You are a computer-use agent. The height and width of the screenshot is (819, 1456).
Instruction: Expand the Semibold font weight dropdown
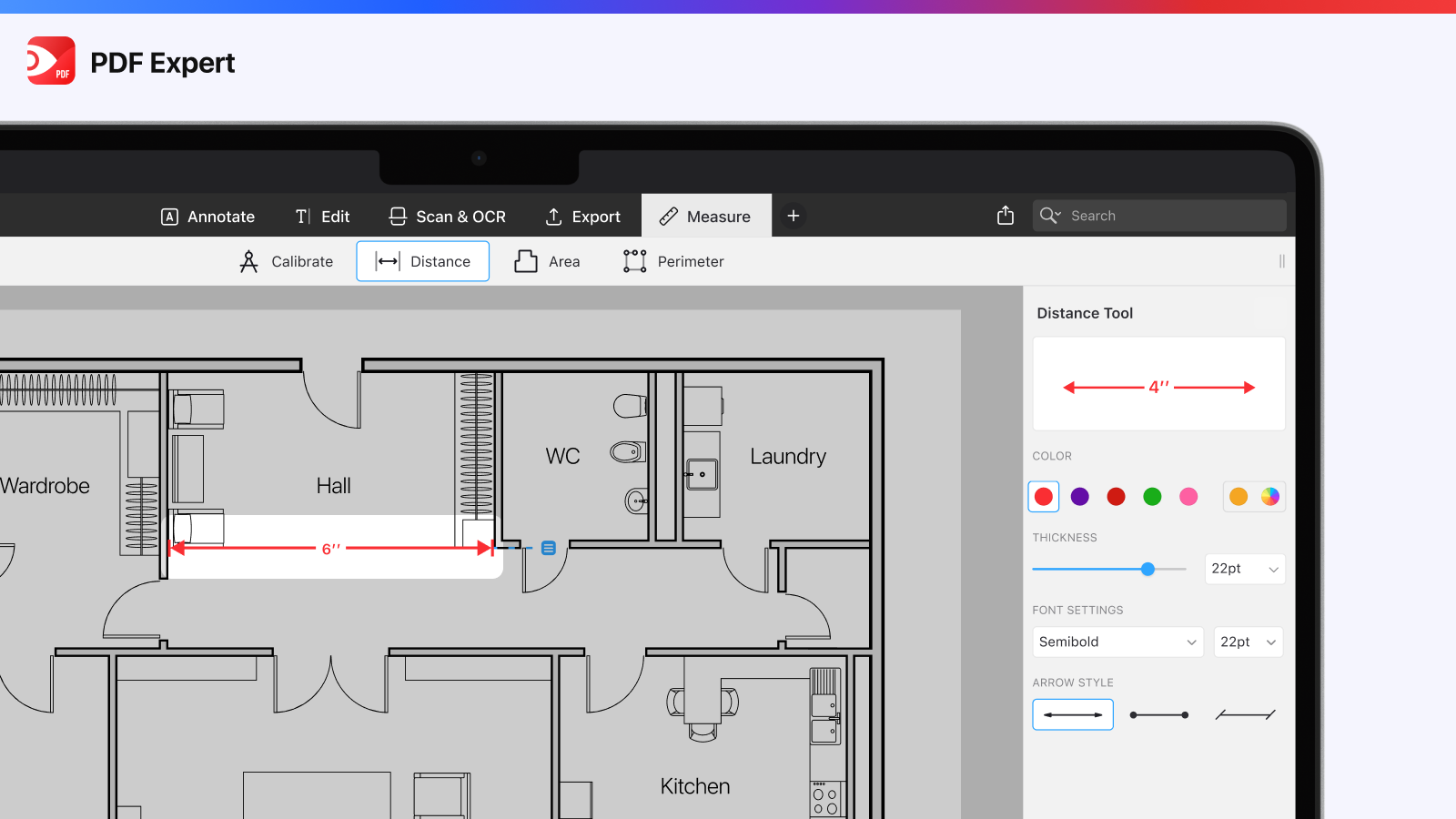click(x=1117, y=642)
